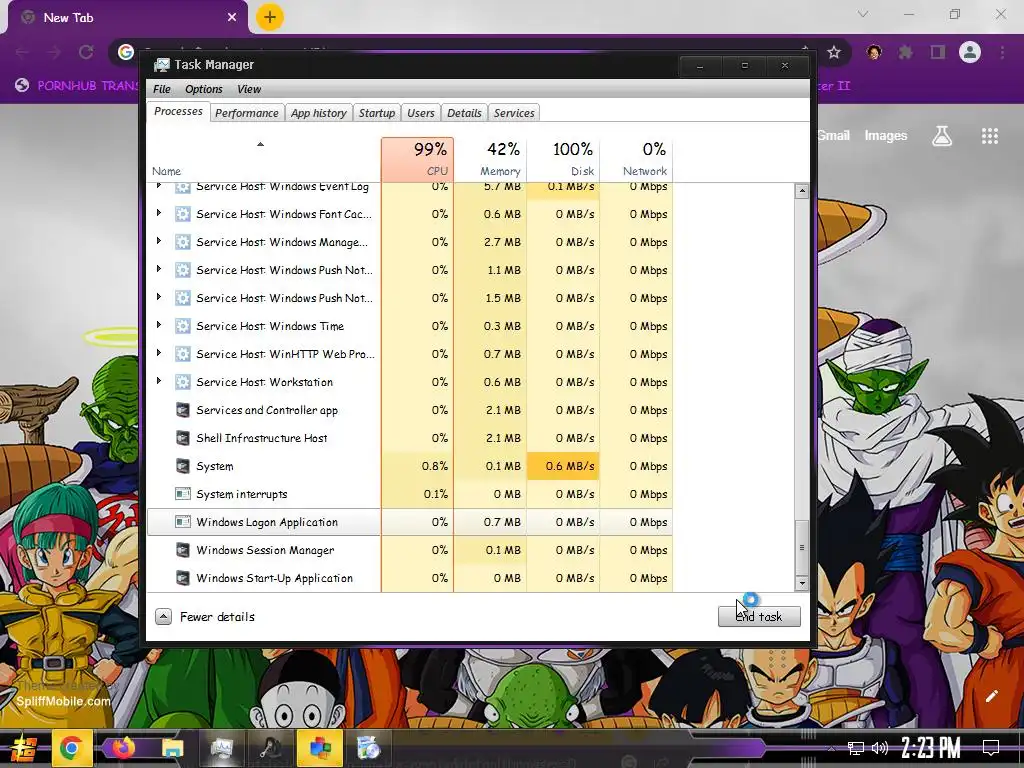This screenshot has height=768, width=1024.
Task: Select the Windows Logon Application row
Action: pyautogui.click(x=410, y=522)
